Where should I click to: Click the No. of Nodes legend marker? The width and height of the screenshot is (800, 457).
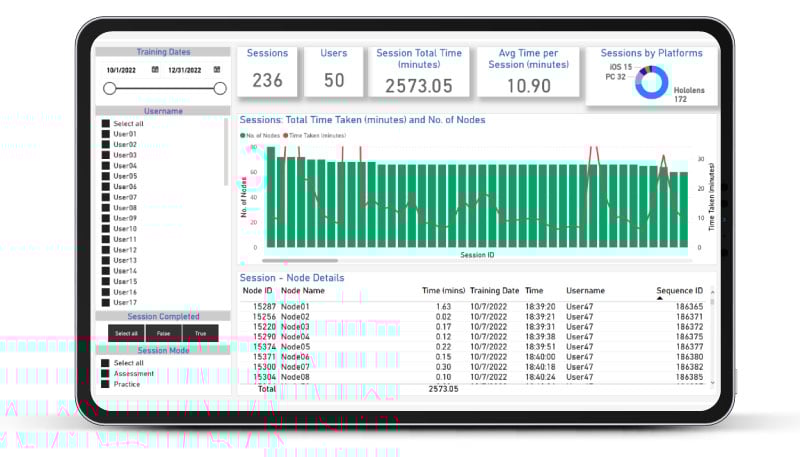(x=243, y=136)
